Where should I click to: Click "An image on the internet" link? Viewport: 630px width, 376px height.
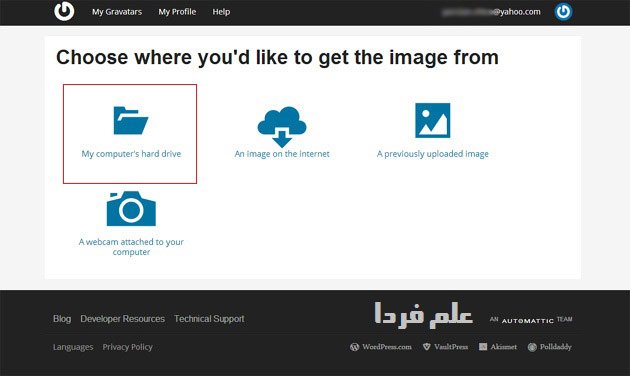point(282,154)
